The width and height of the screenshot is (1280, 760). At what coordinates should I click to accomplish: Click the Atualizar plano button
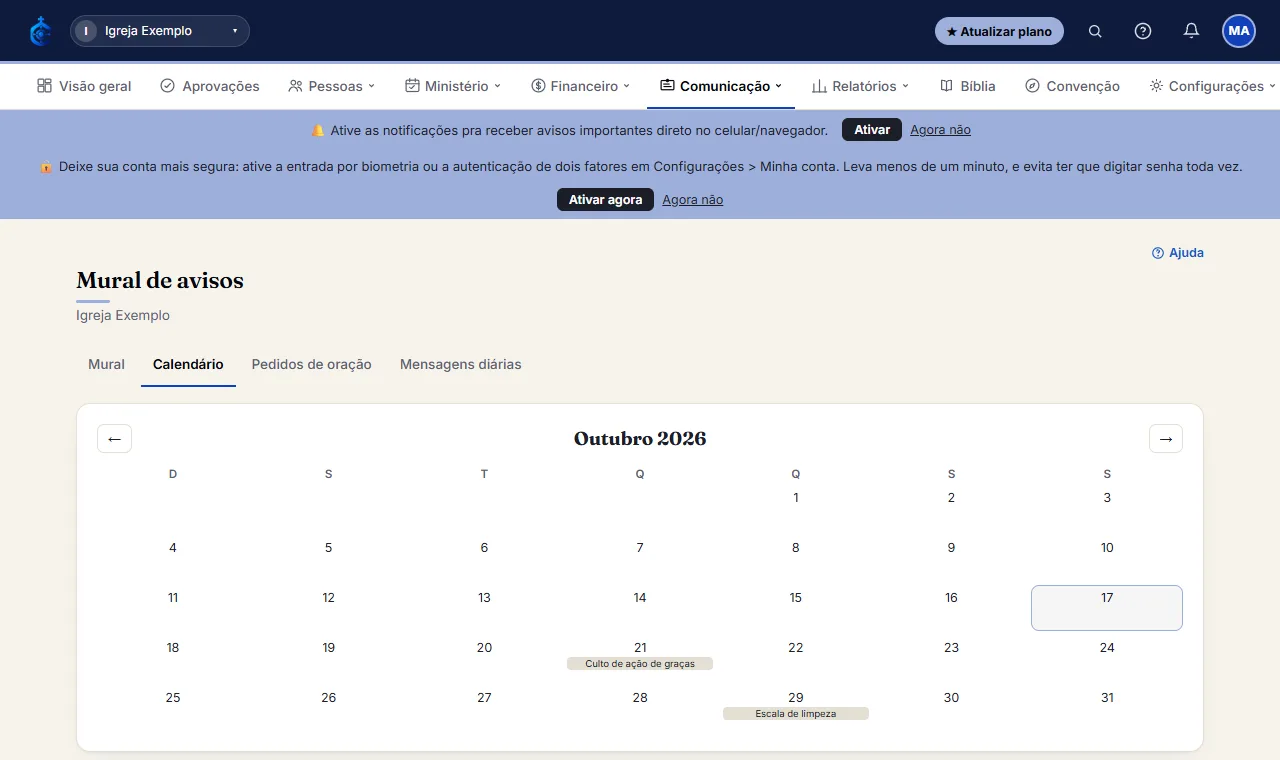(x=999, y=31)
